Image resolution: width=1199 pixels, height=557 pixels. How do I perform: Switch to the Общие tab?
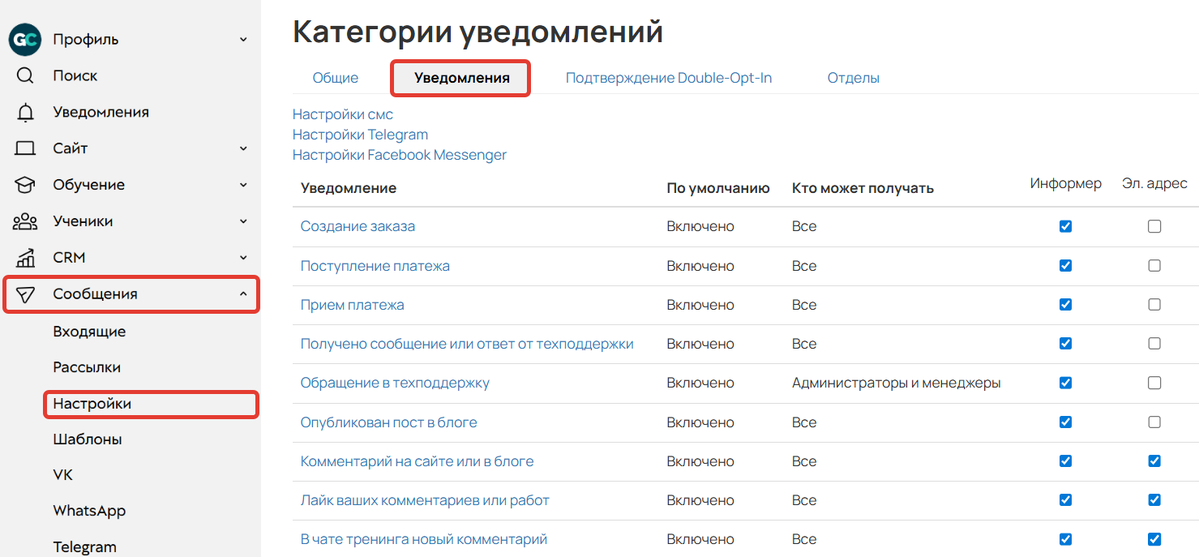point(335,78)
